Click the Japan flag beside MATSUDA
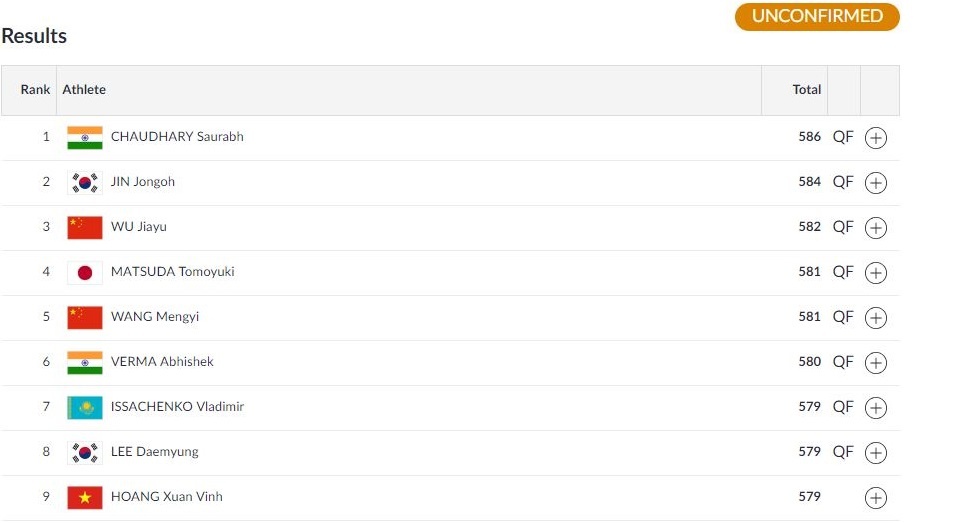This screenshot has height=523, width=965. 85,272
